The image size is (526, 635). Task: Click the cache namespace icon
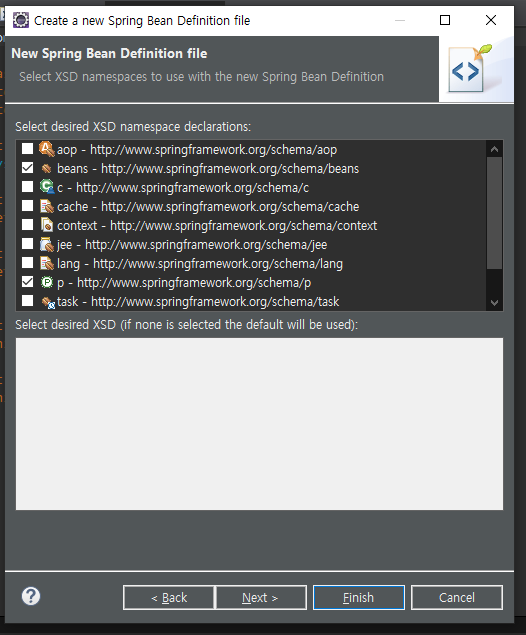47,207
